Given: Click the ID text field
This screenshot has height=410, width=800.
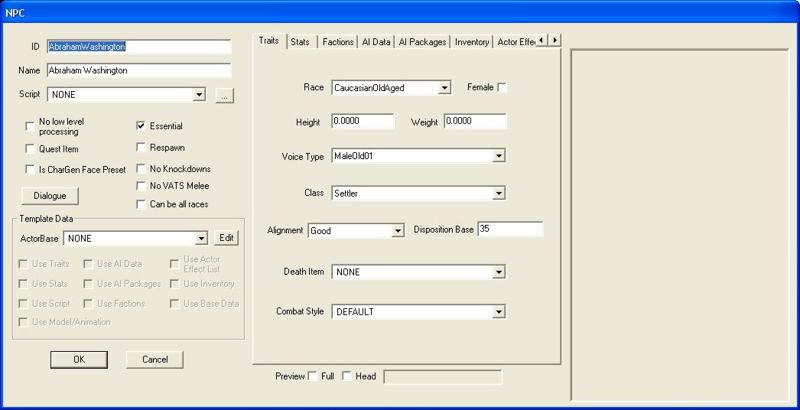Looking at the screenshot, I should [x=139, y=46].
